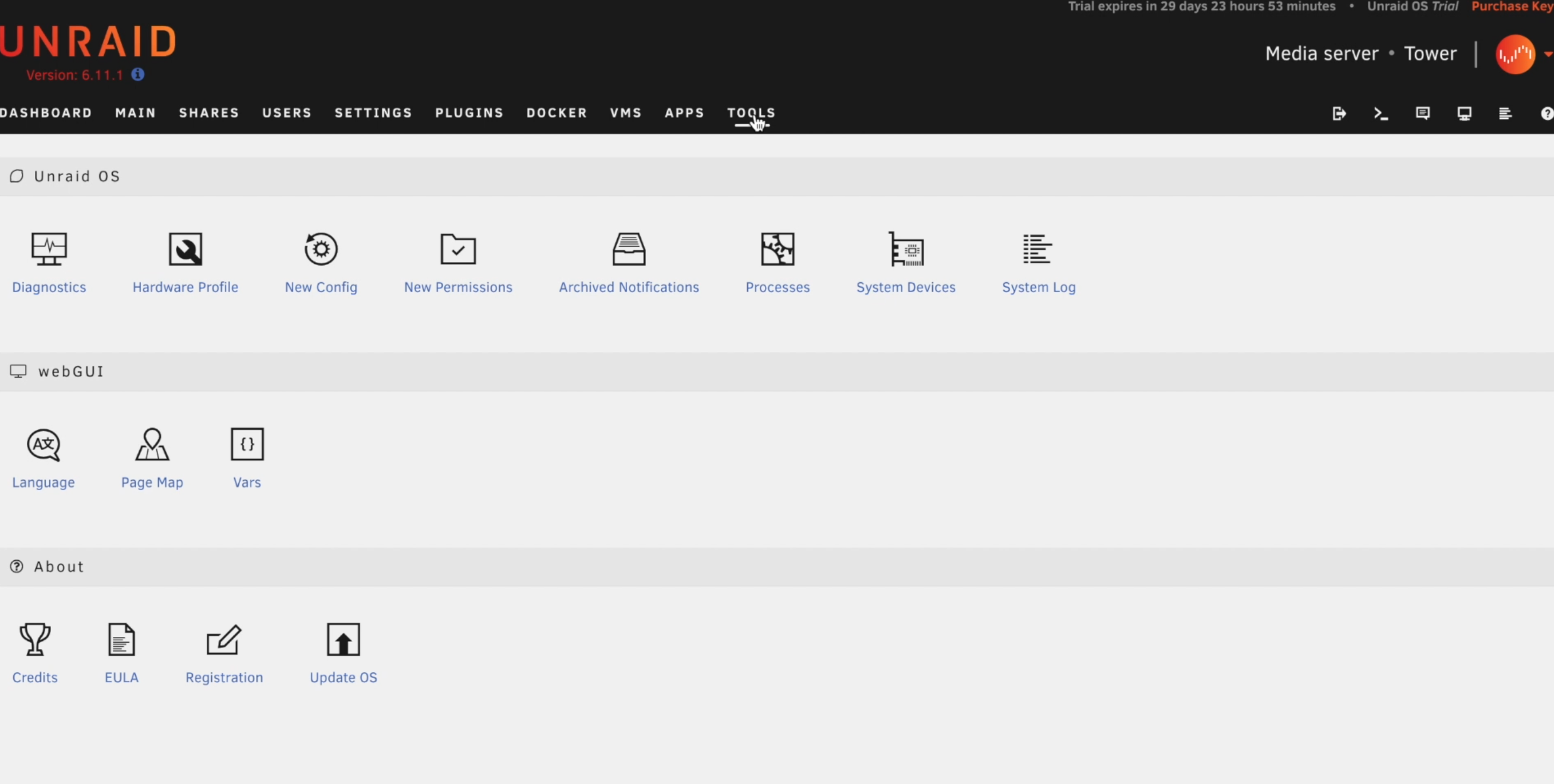1554x784 pixels.
Task: Click the New Config gear icon
Action: pos(321,249)
